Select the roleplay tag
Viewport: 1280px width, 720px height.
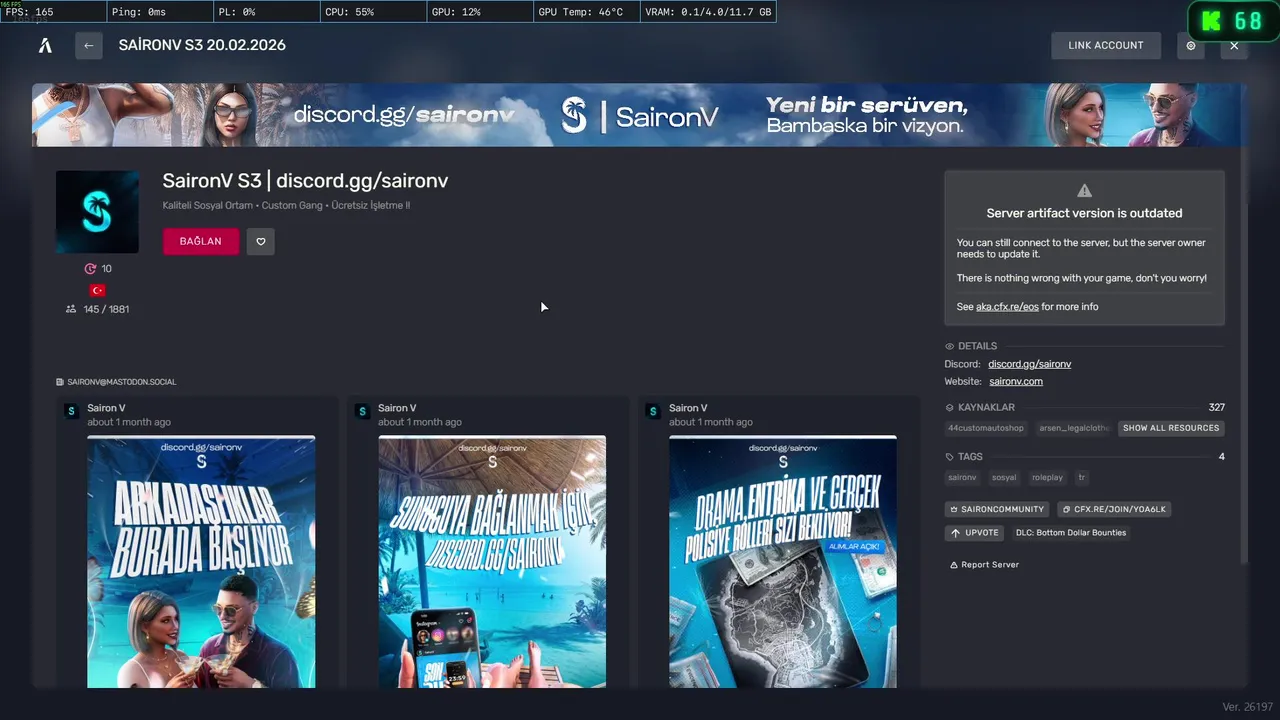click(1048, 478)
